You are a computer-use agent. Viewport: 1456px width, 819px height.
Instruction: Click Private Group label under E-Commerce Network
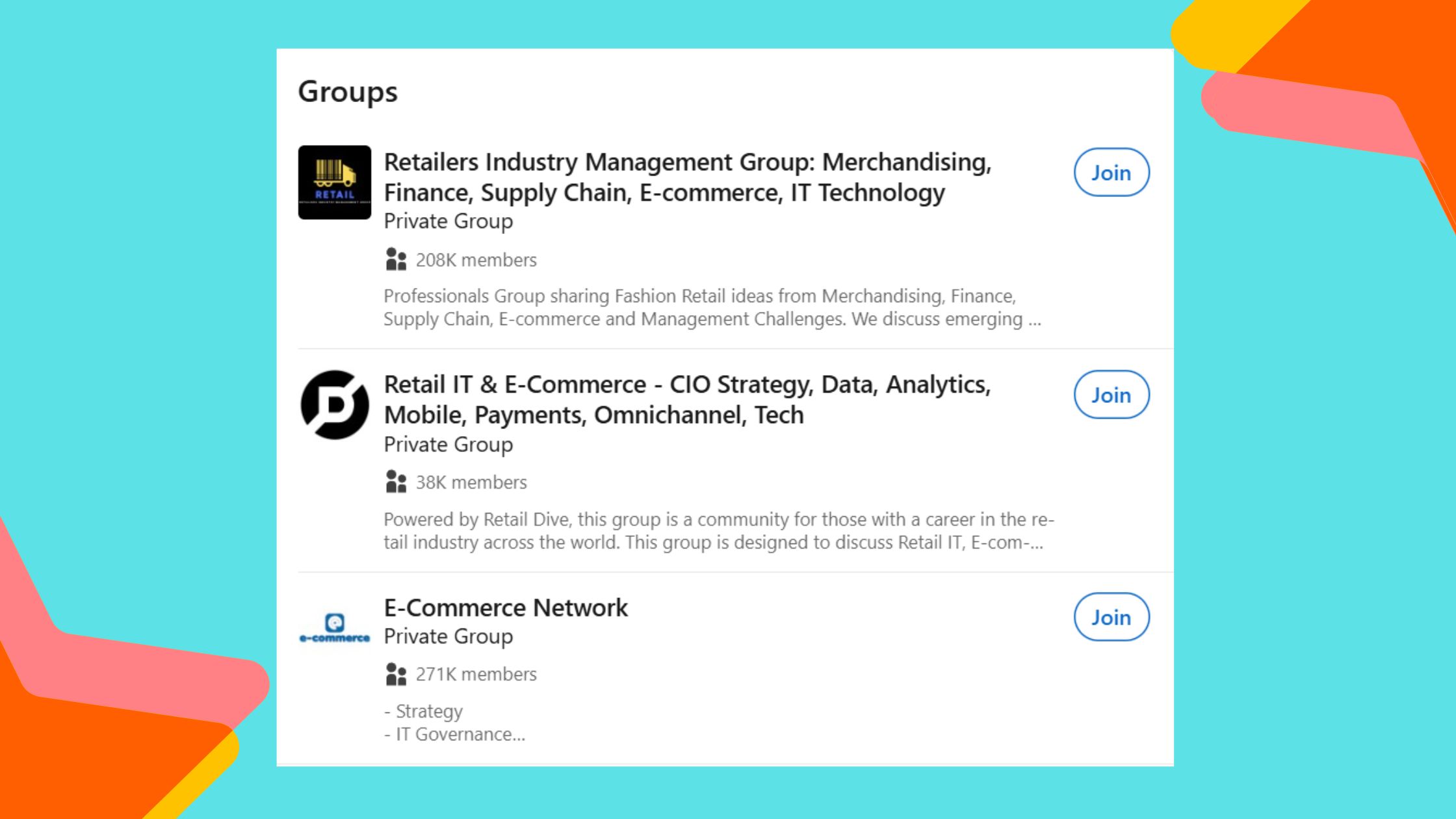click(x=448, y=636)
